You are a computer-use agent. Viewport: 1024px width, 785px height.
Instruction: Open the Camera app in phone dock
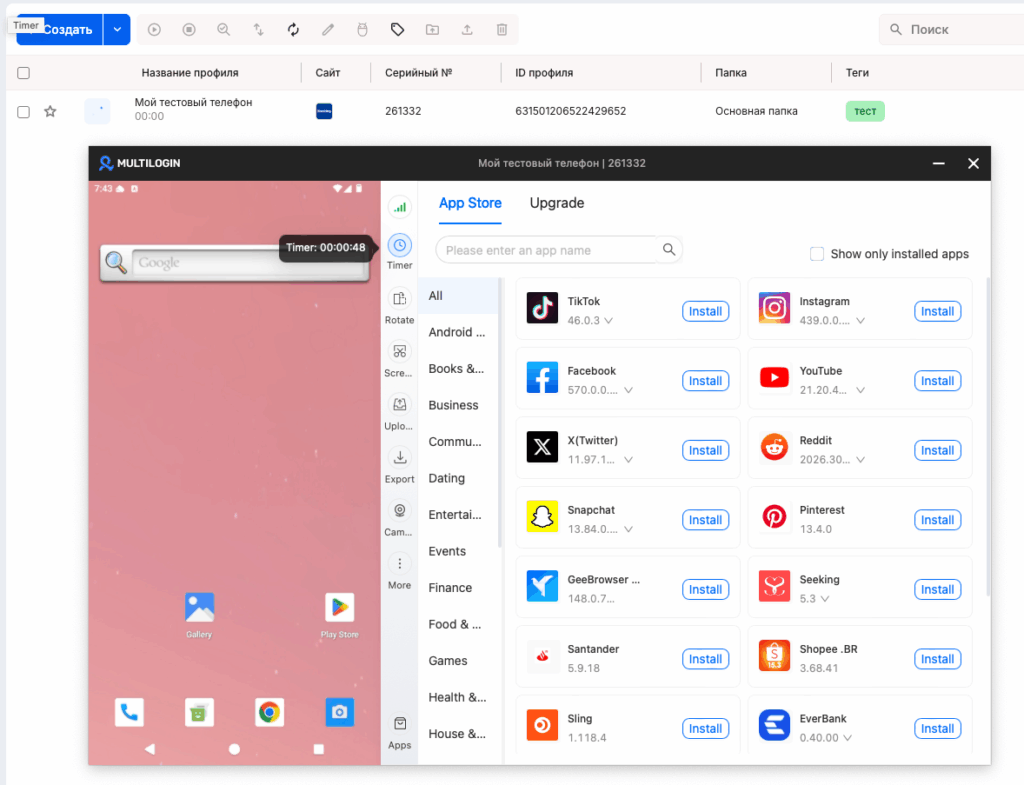point(340,712)
